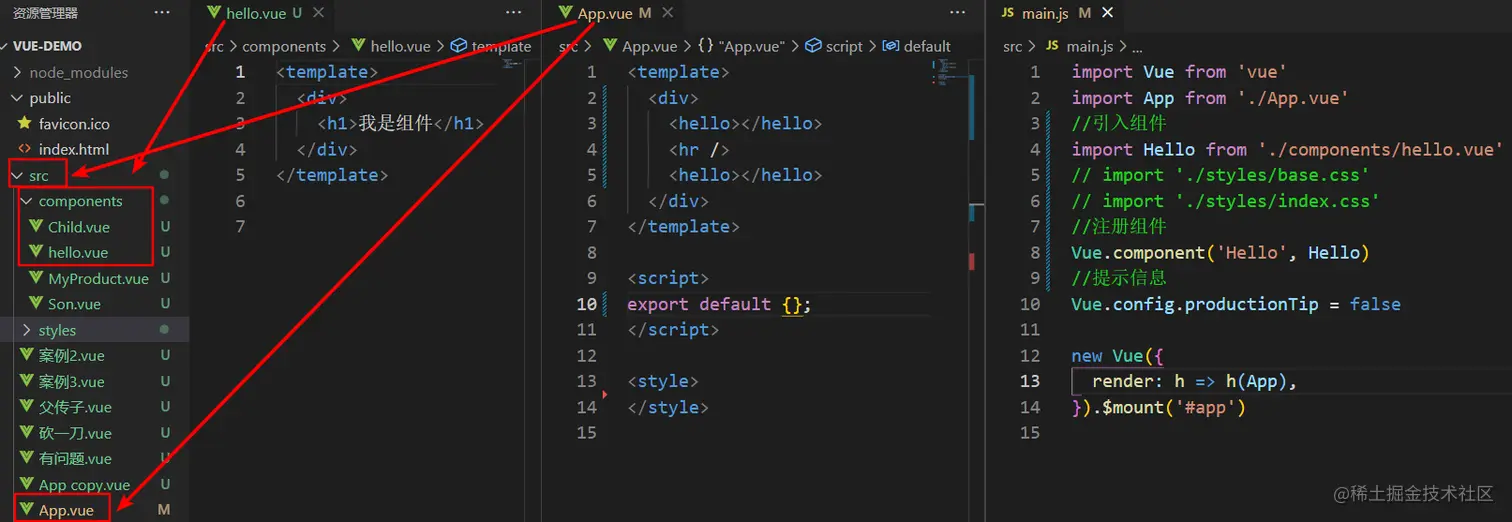Click M status badge beside App.vue in explorer
1512x522 pixels.
point(164,510)
